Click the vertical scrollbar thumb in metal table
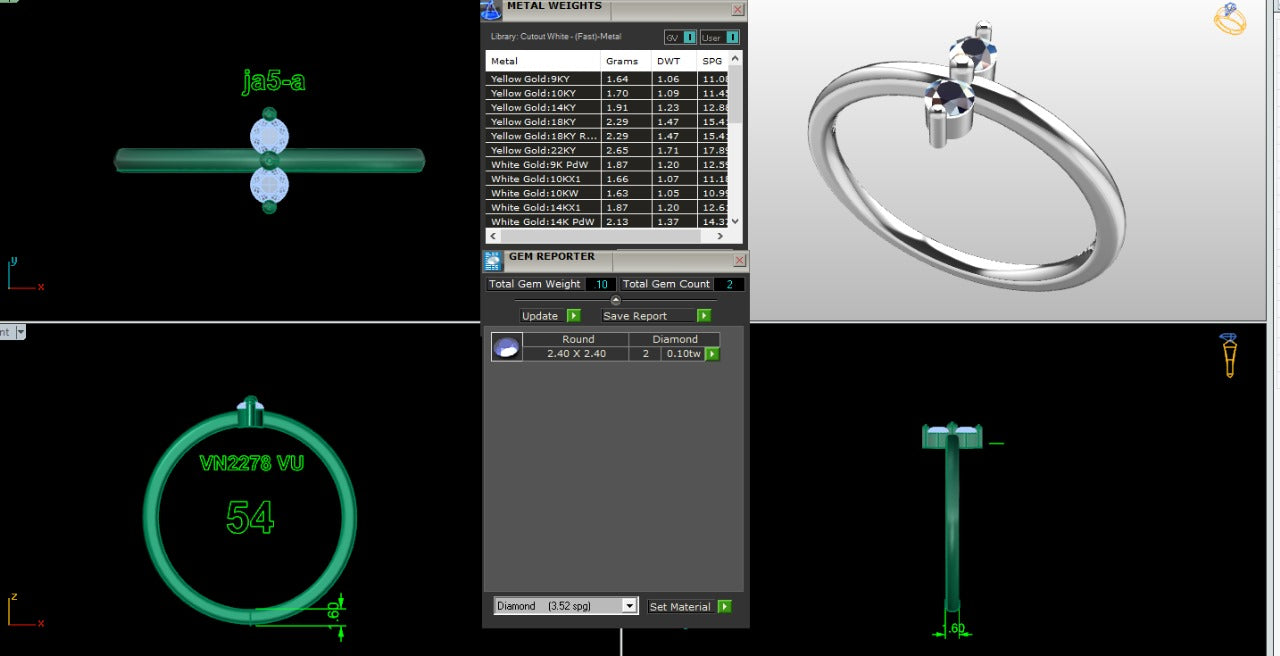Screen dimensions: 1280x656 (735, 95)
